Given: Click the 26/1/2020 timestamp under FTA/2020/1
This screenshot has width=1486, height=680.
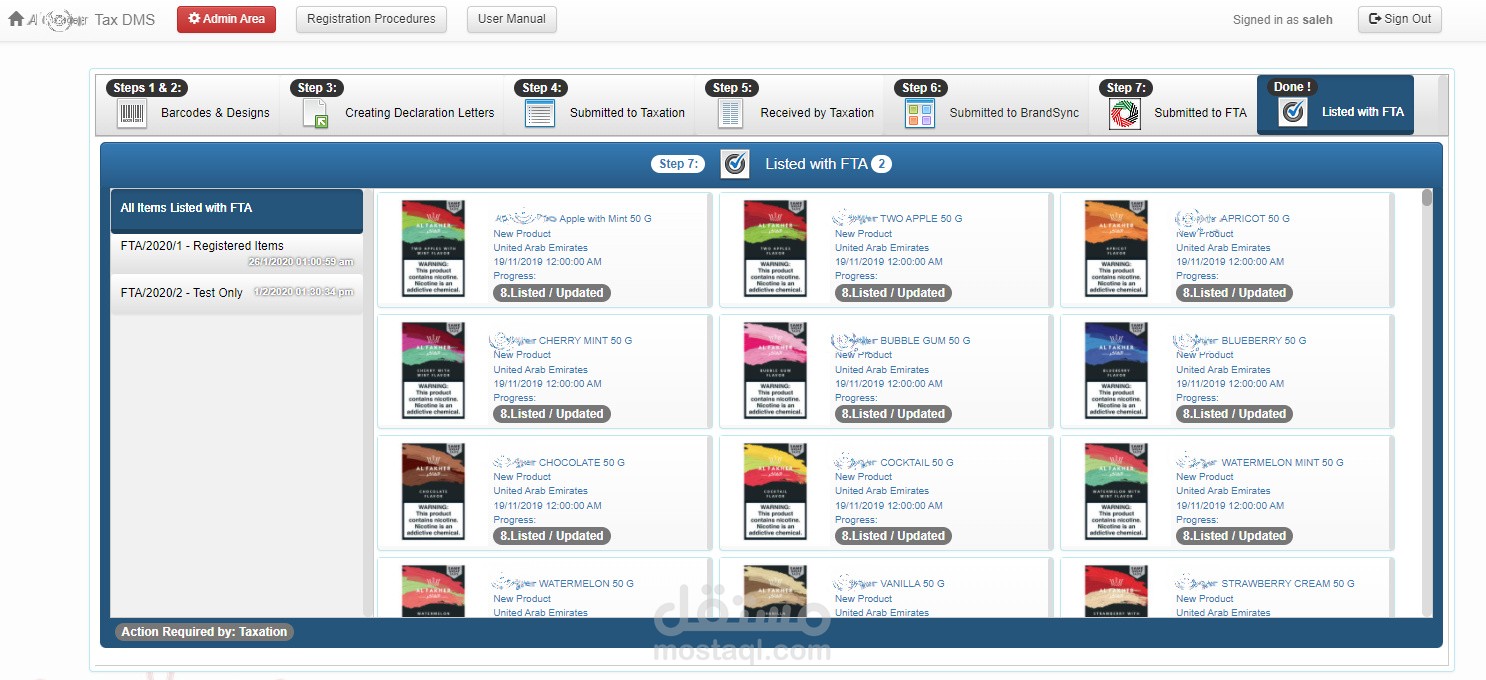Looking at the screenshot, I should 301,262.
